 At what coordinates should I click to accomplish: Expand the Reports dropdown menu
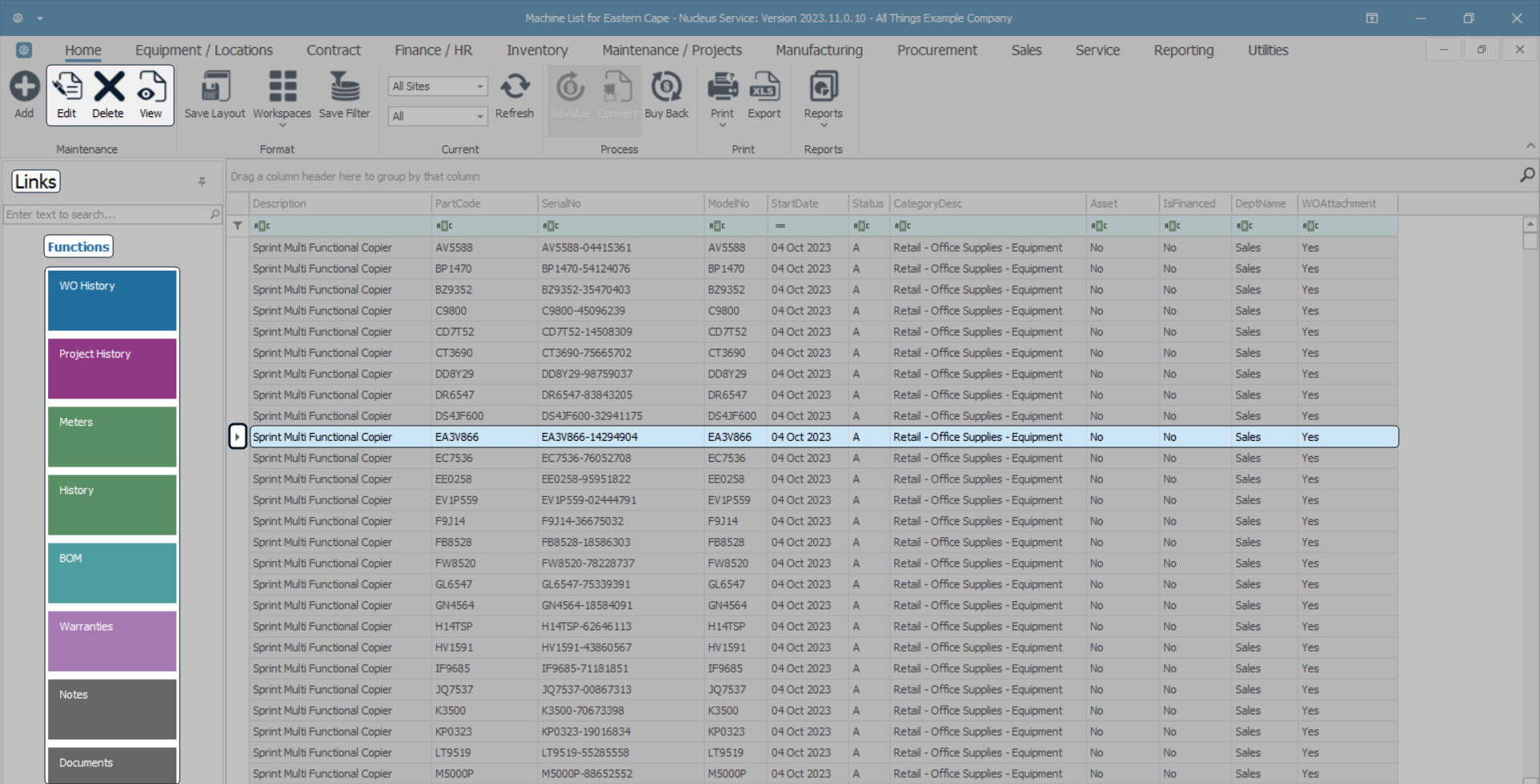[823, 125]
